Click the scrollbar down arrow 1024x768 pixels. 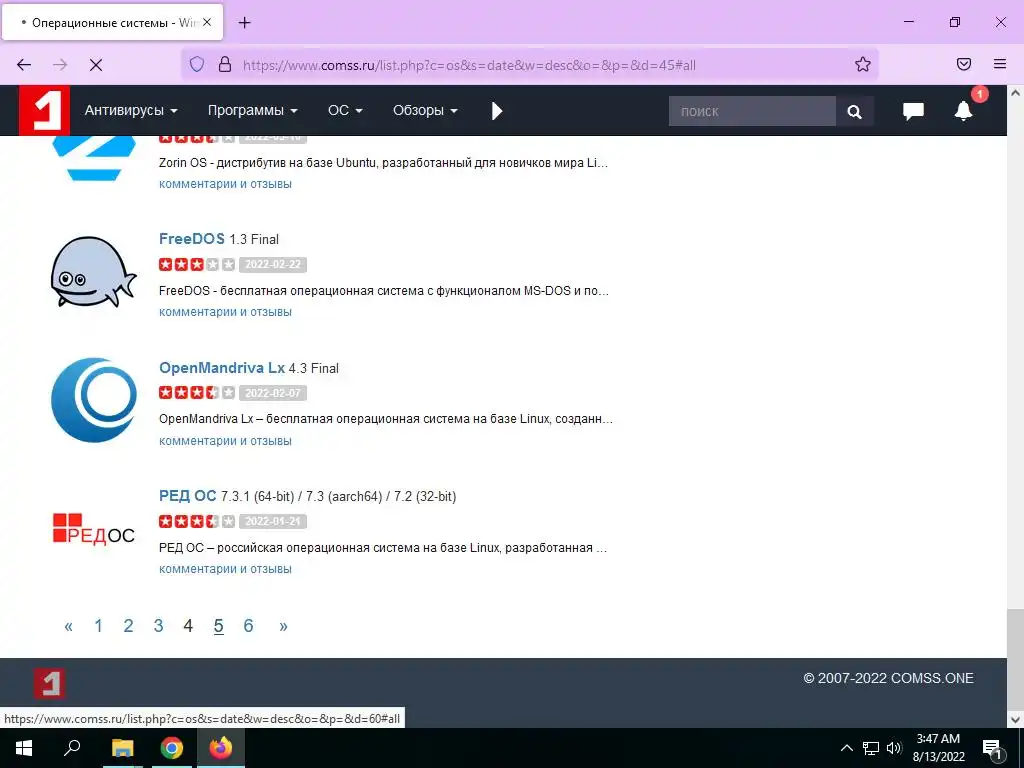point(1015,720)
